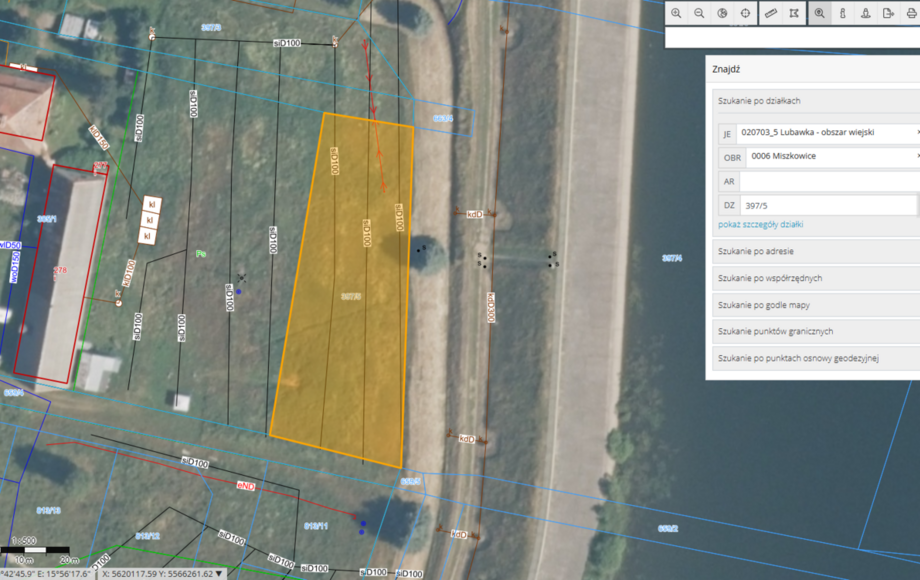The height and width of the screenshot is (580, 920).
Task: Open the X/Y coordinate system dropdown arrow
Action: tap(219, 574)
